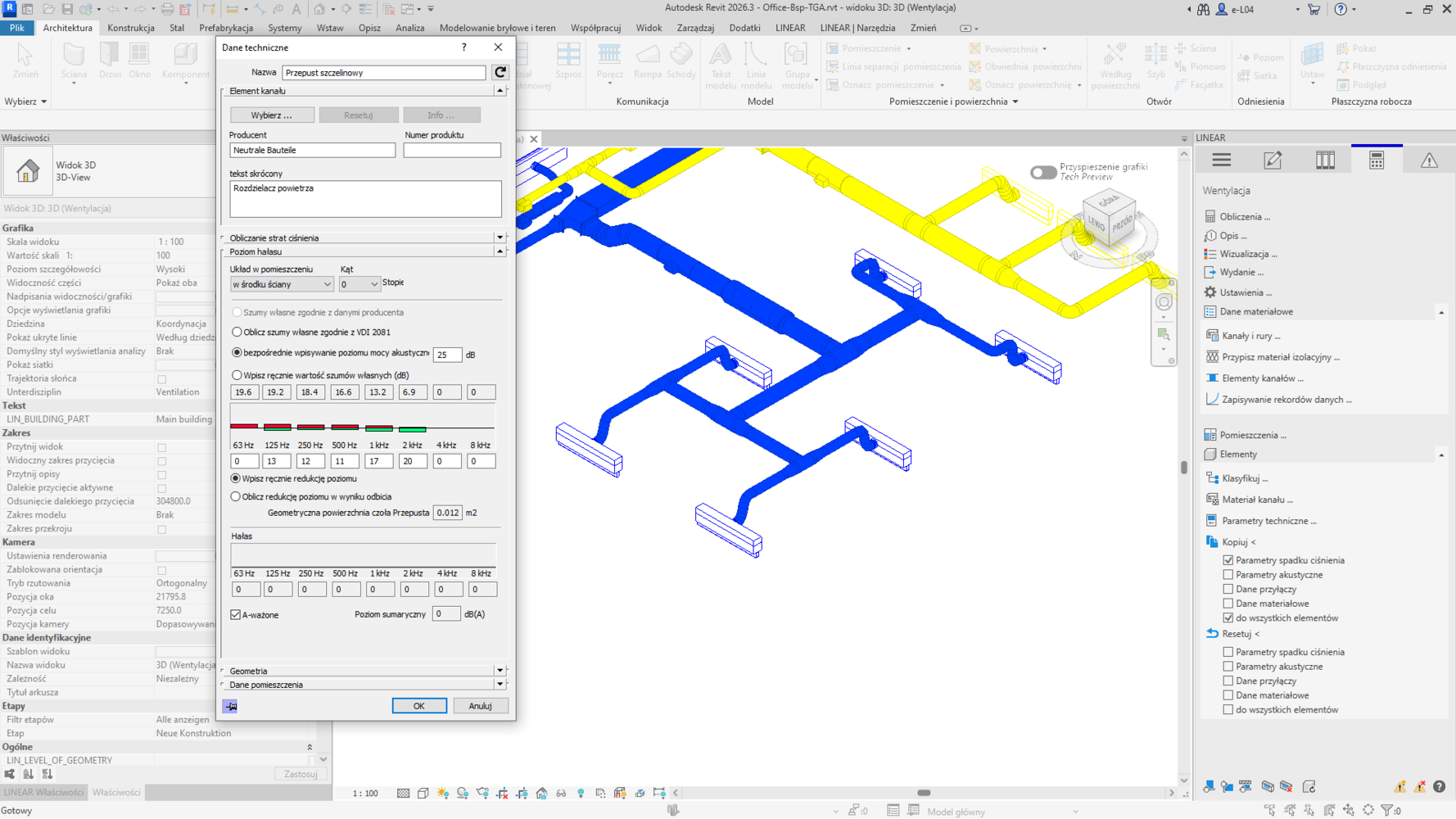Open the Analiza ribbon tab
The image size is (1456, 819).
tap(409, 28)
